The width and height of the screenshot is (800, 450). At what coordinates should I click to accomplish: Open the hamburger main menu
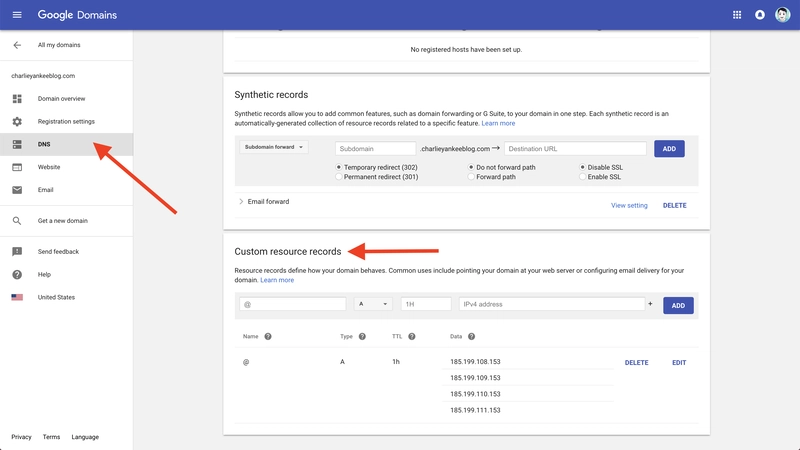point(17,15)
